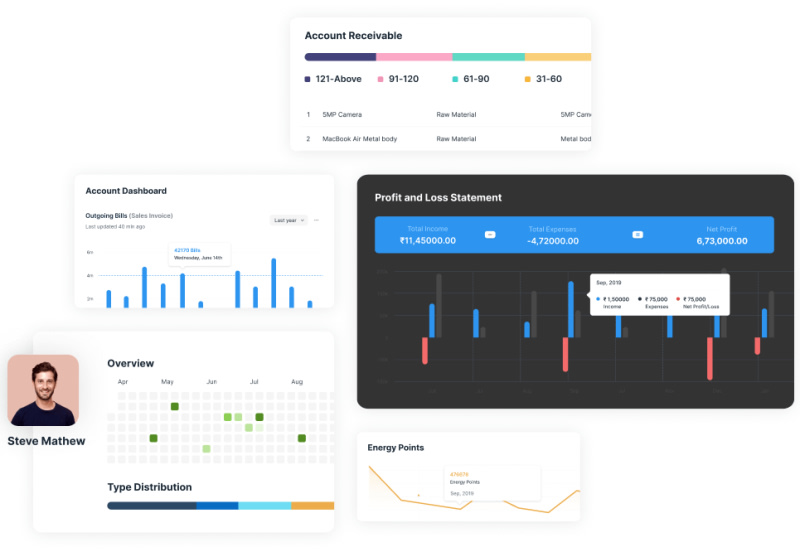Image resolution: width=800 pixels, height=552 pixels.
Task: Click the dark navy Type Distribution segment
Action: pyautogui.click(x=152, y=506)
